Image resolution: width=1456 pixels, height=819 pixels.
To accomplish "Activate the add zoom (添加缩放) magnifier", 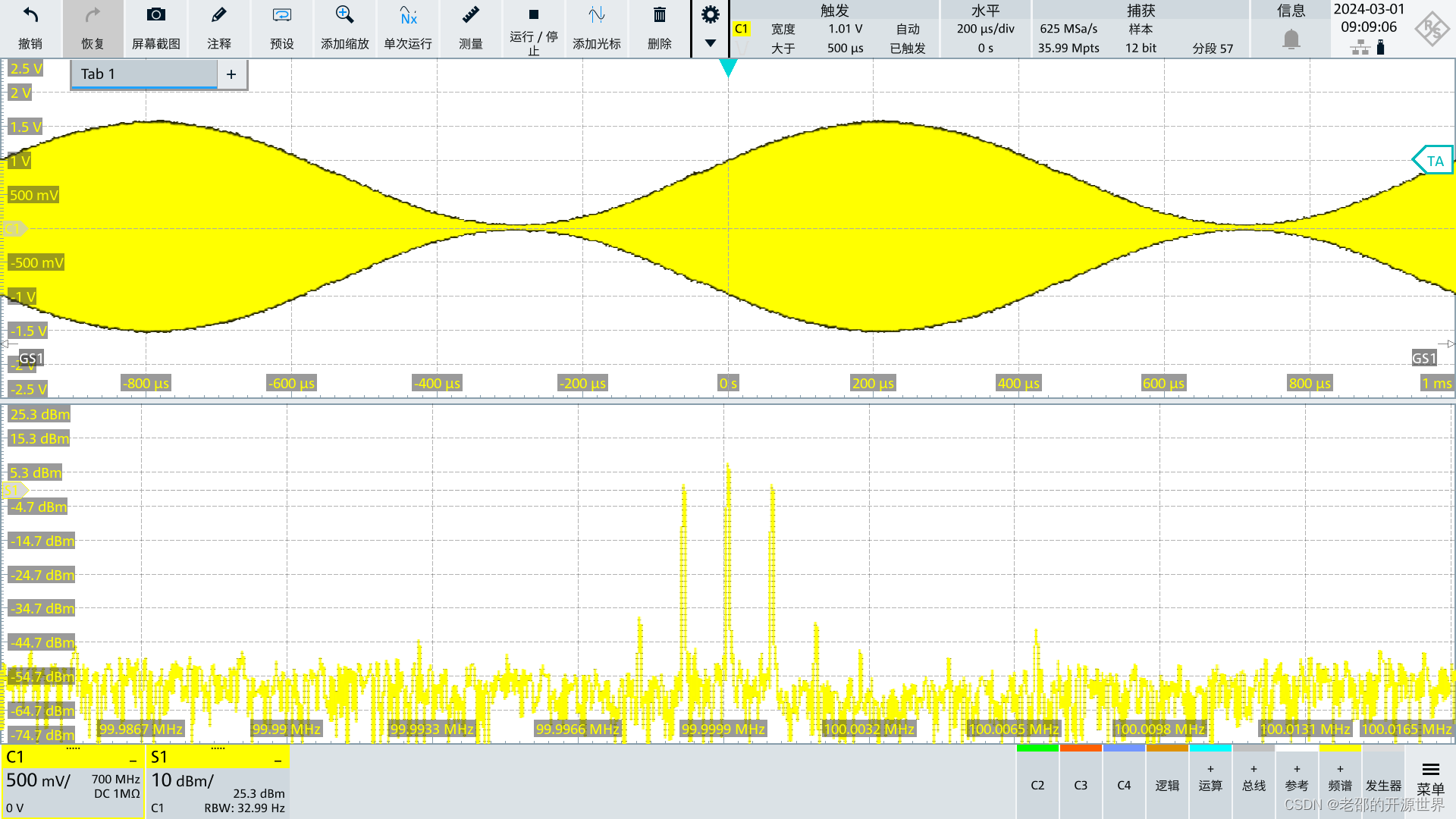I will tap(344, 17).
